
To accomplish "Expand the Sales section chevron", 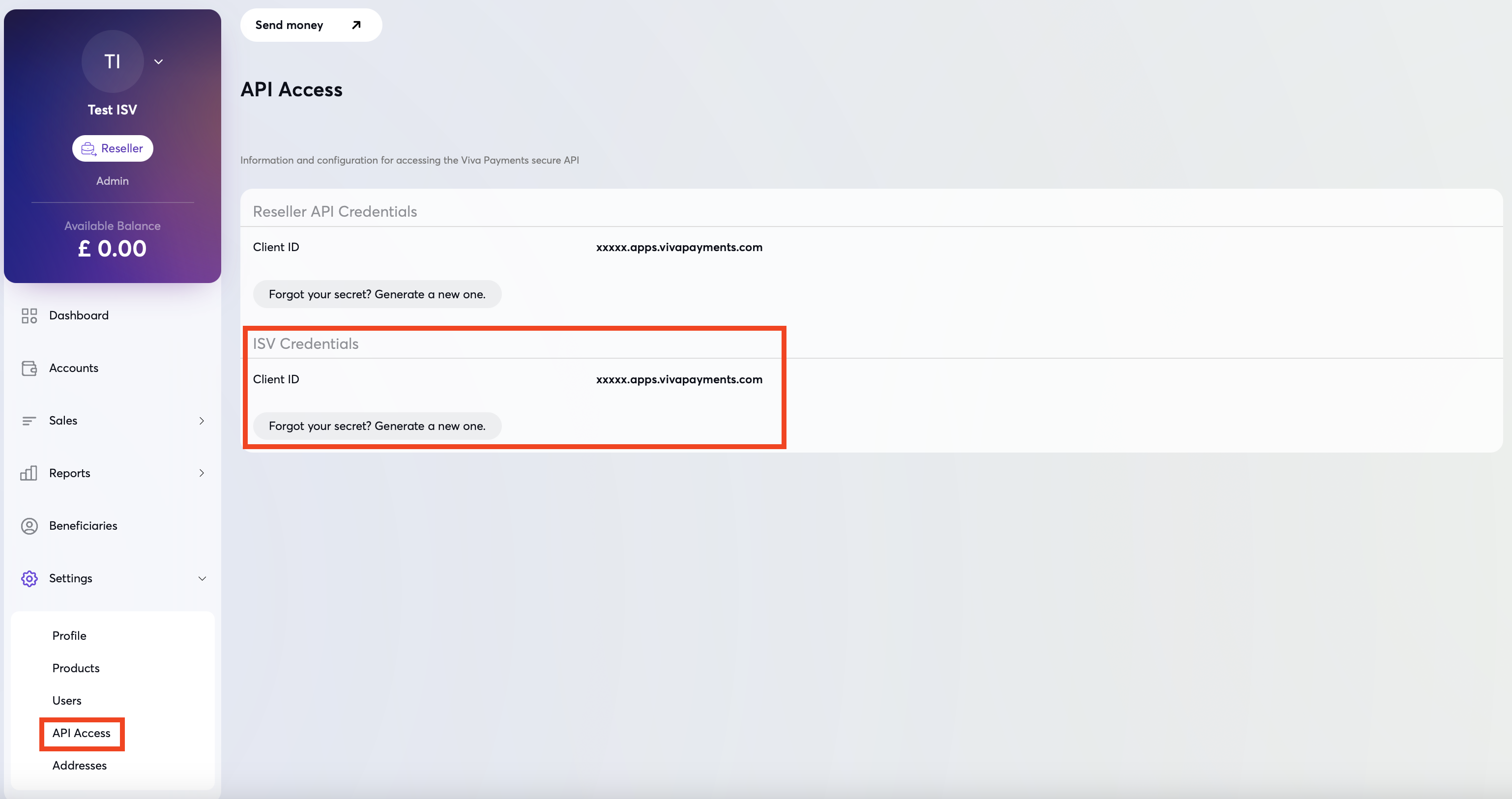I will coord(202,421).
